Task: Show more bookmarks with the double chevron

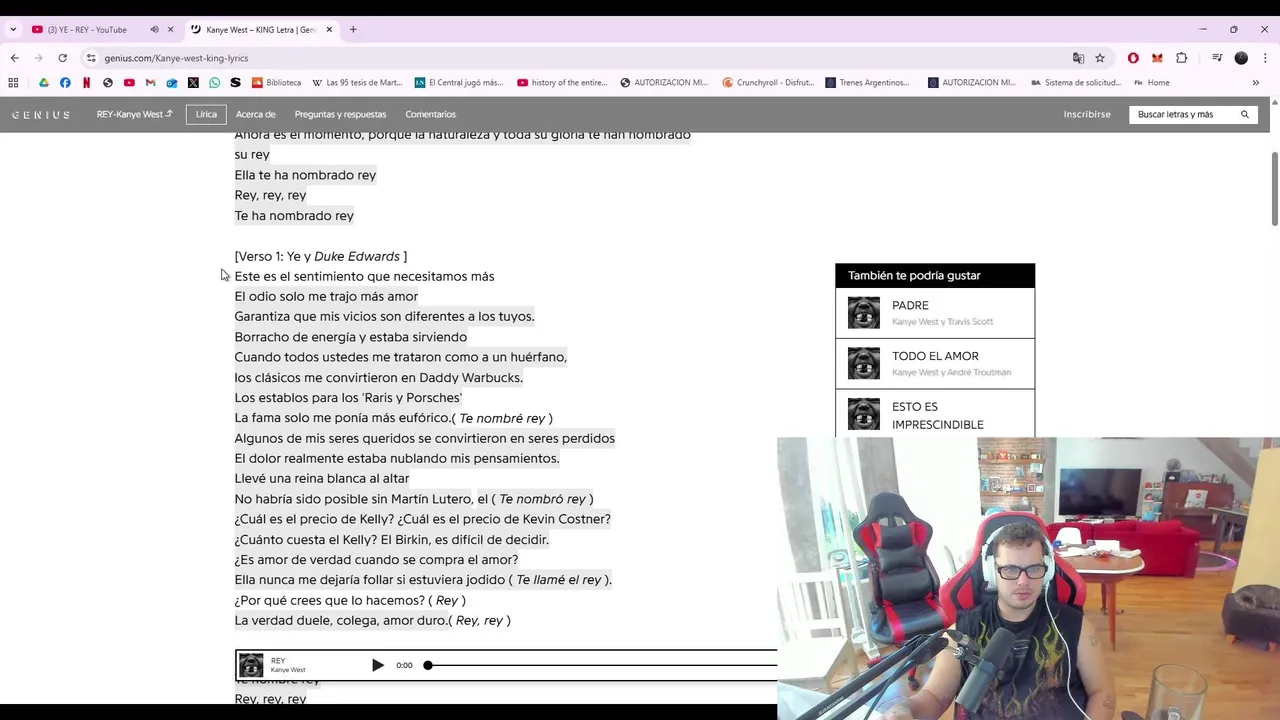Action: tap(1256, 83)
